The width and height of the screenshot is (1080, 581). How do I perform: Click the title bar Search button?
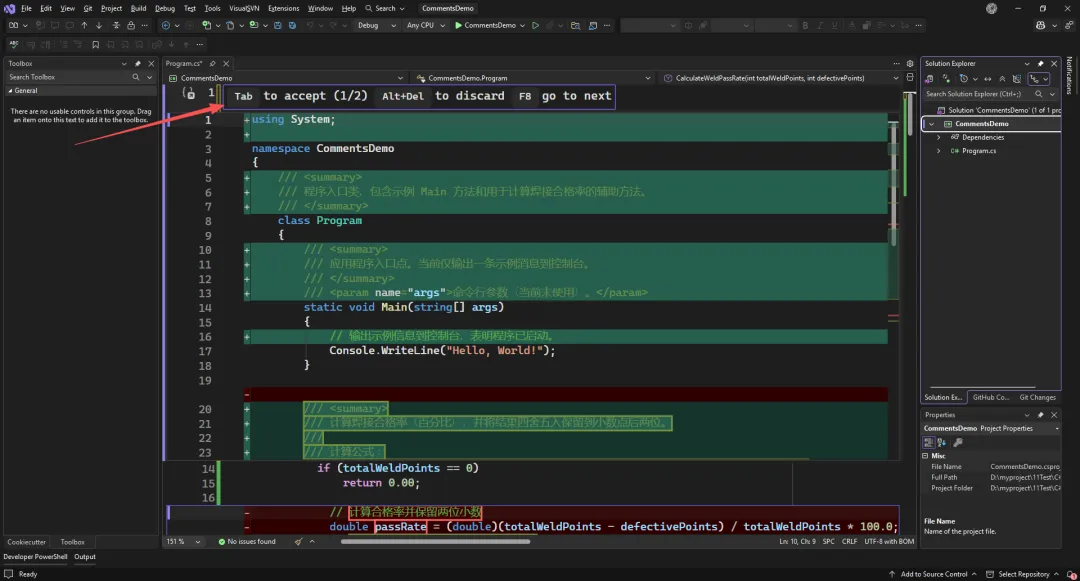click(385, 8)
